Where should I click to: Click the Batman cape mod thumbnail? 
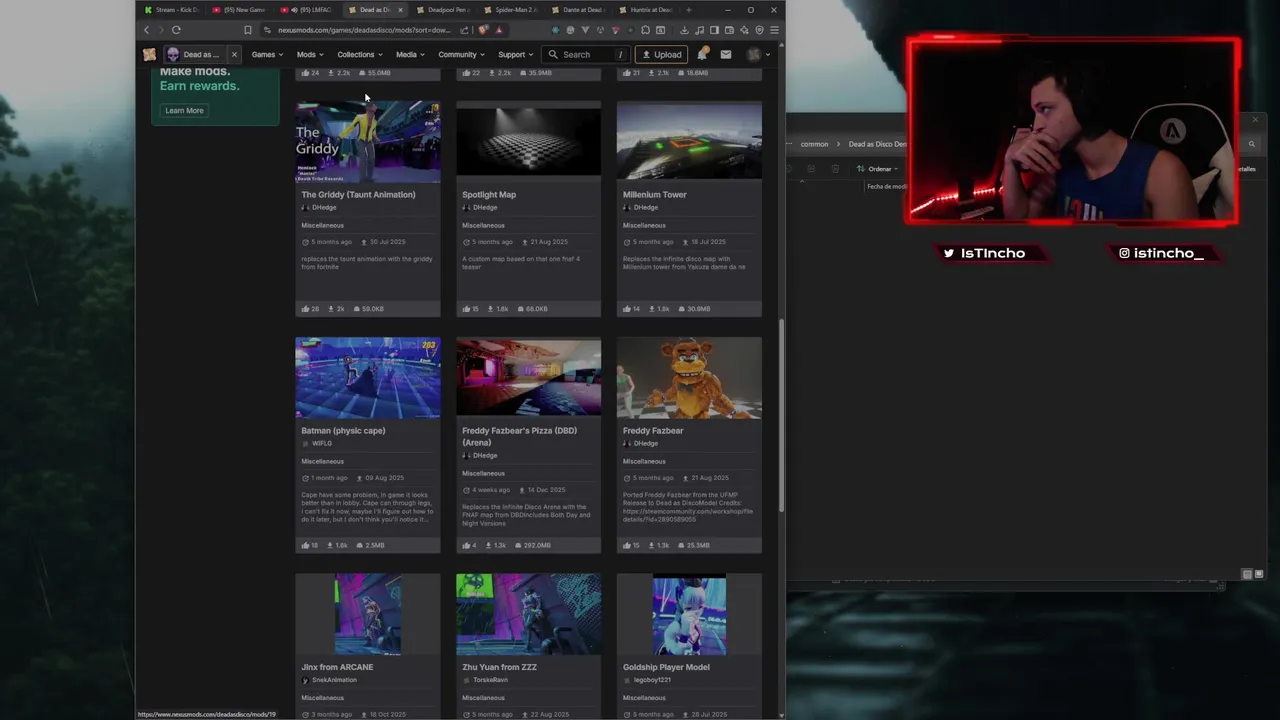(x=368, y=377)
